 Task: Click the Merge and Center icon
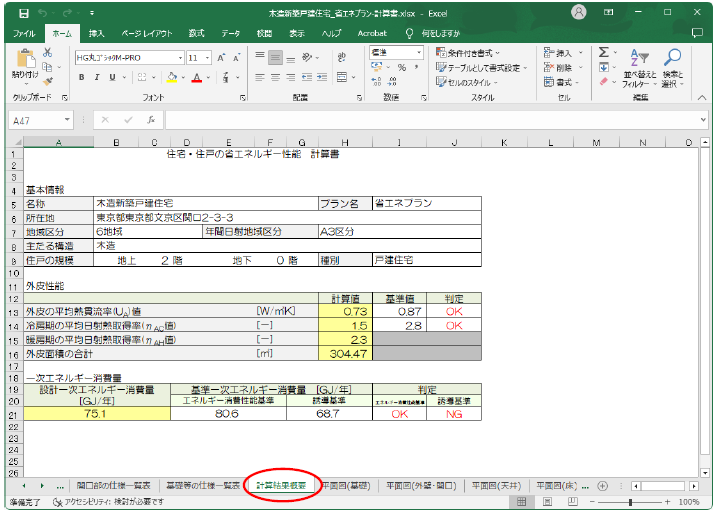342,77
